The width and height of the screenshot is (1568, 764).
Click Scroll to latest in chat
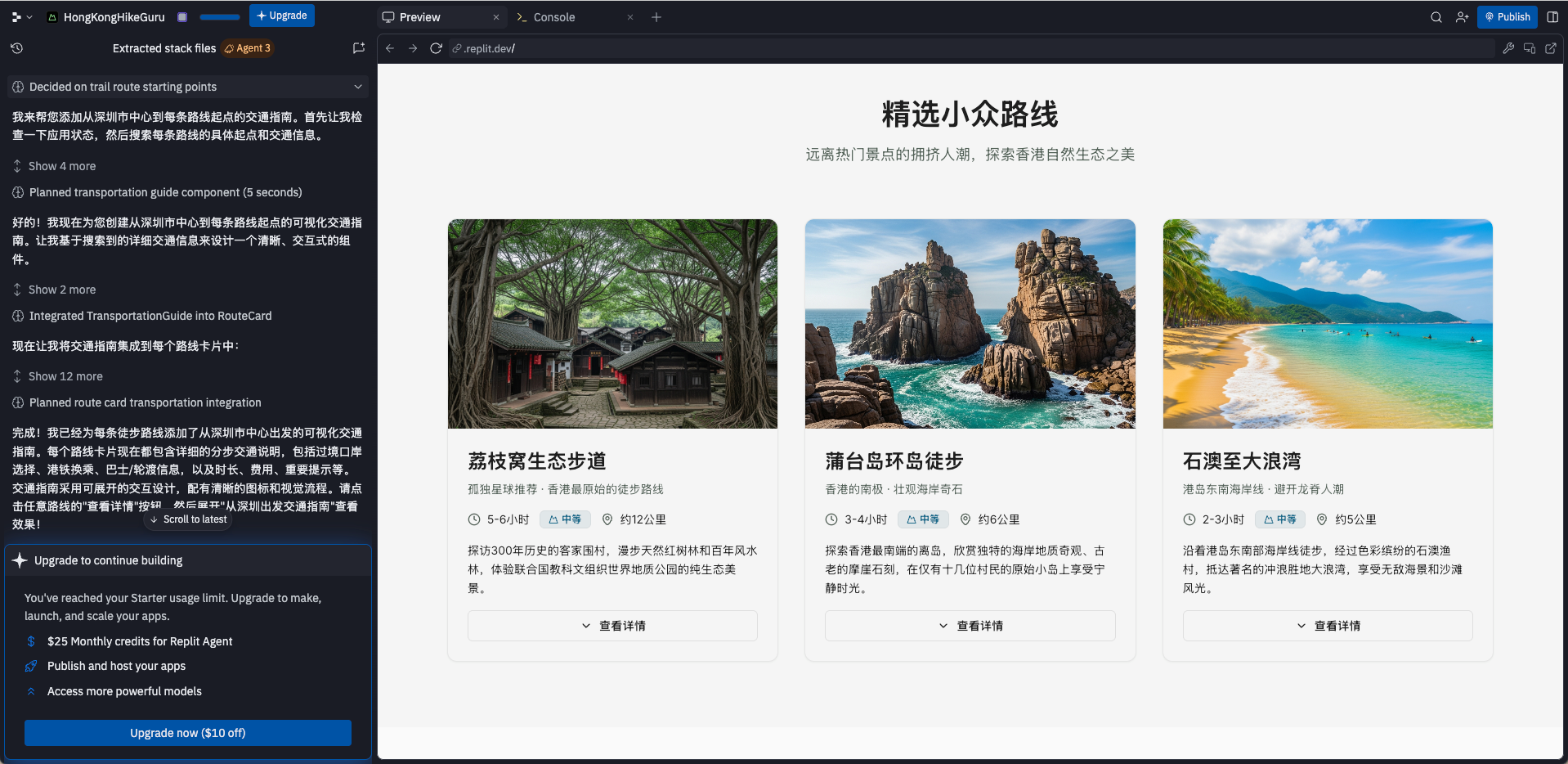tap(188, 519)
